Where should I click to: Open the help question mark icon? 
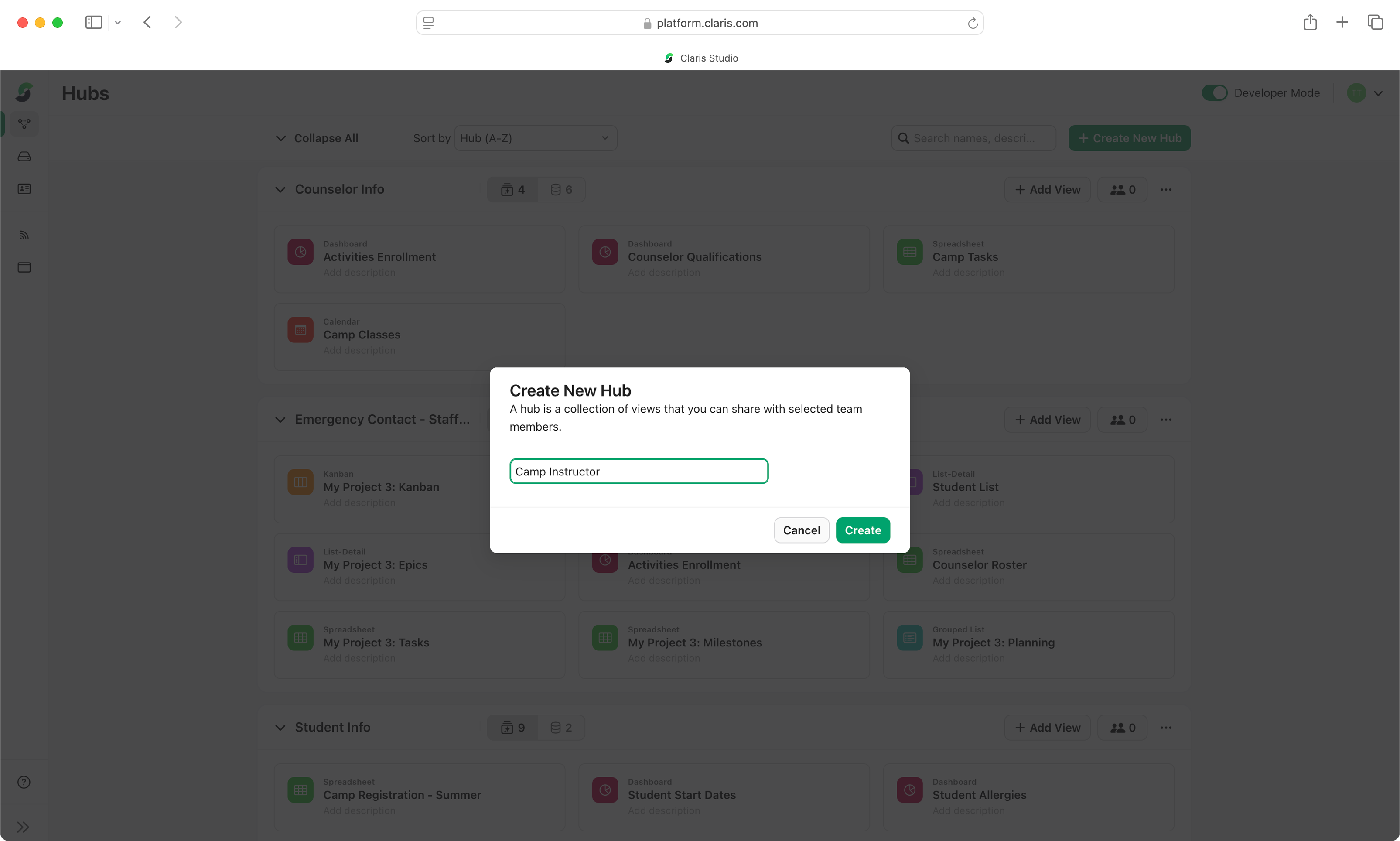[24, 782]
